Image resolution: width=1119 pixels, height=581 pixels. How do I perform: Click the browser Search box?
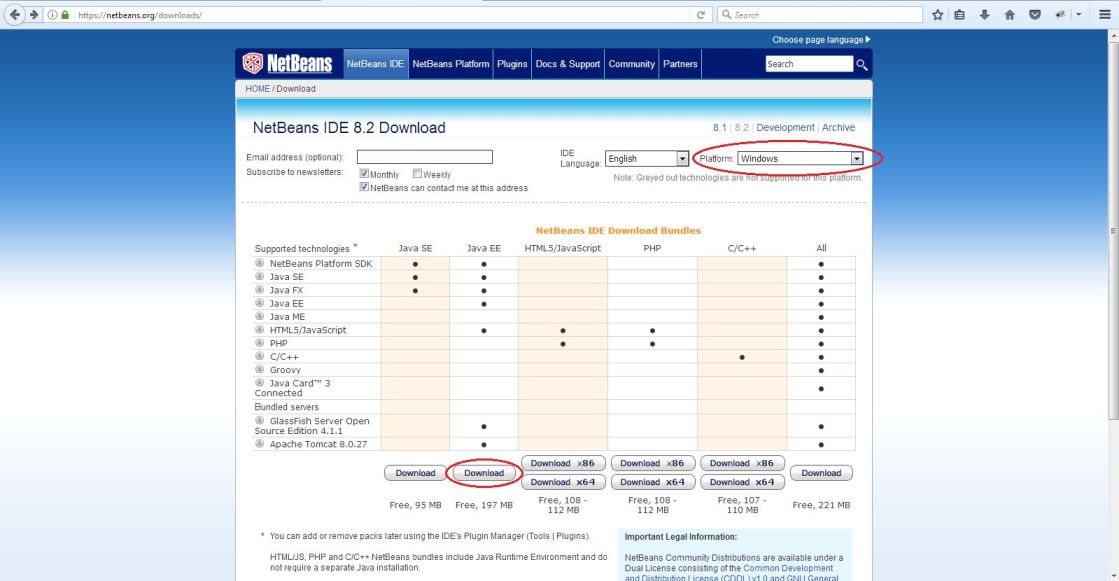tap(820, 14)
